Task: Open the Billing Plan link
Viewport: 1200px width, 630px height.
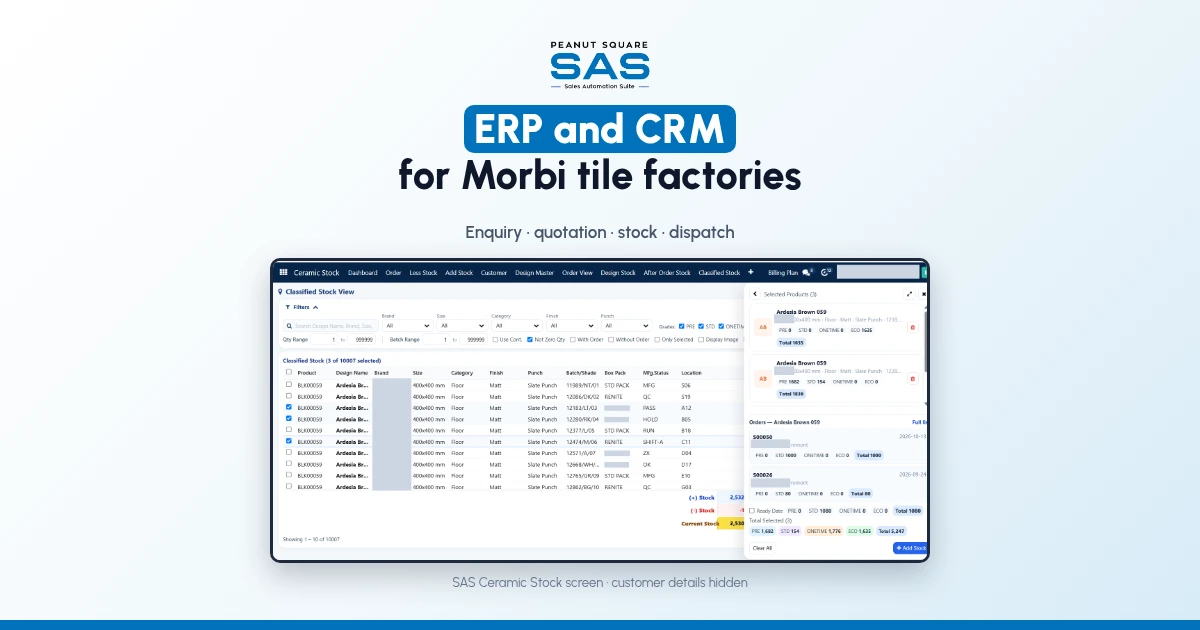Action: (783, 272)
